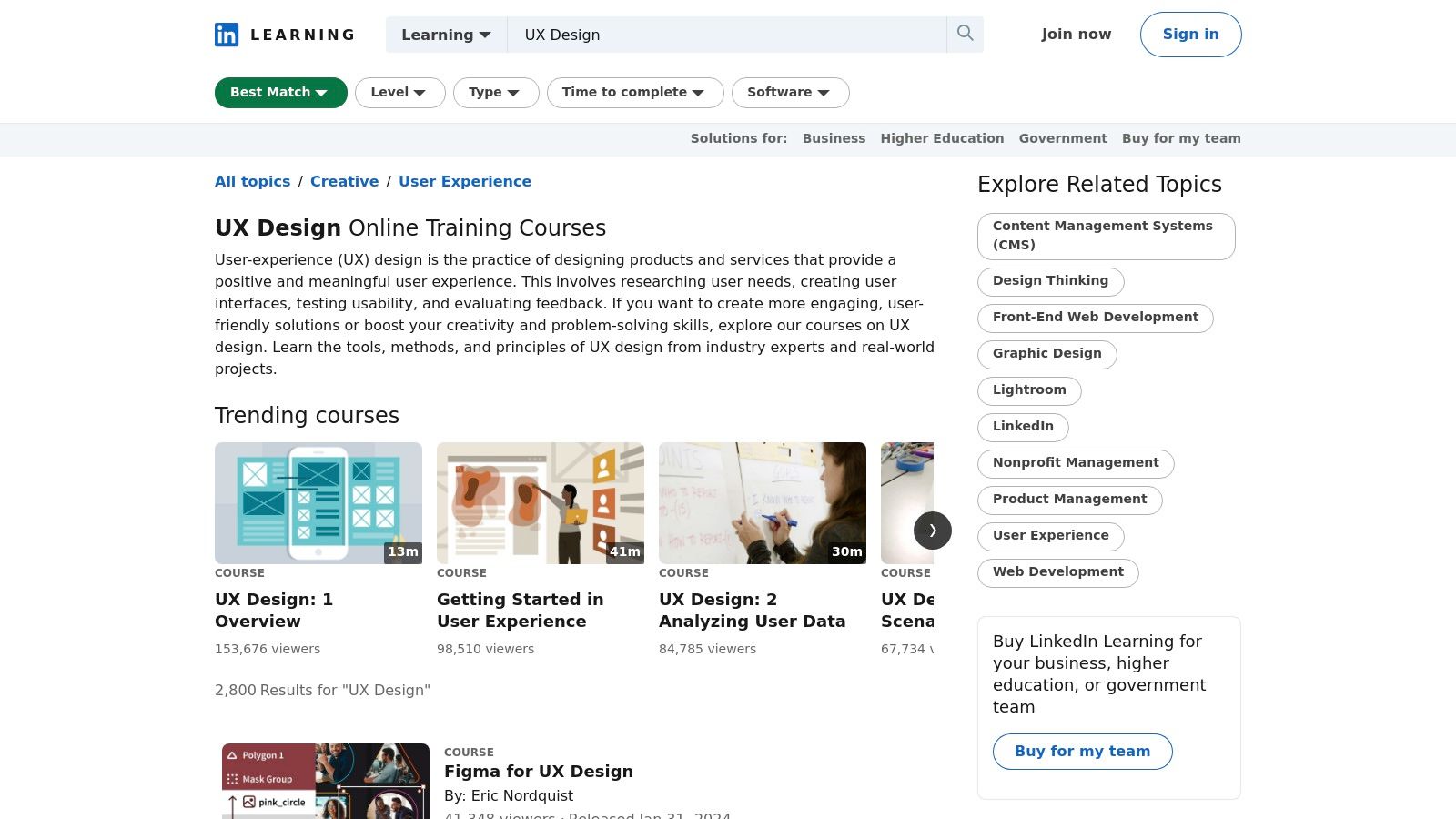This screenshot has width=1456, height=819.
Task: Open the Type filter dropdown
Action: tap(495, 93)
